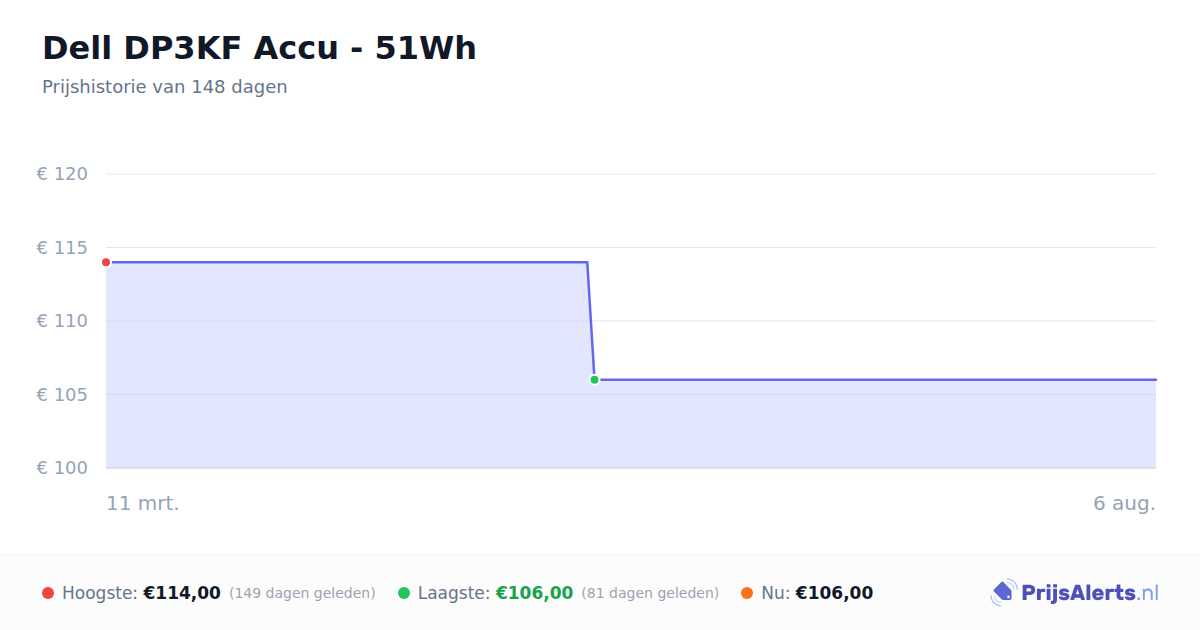Click the PrijsAlerts price tag logo icon
Image resolution: width=1200 pixels, height=630 pixels.
[1003, 593]
